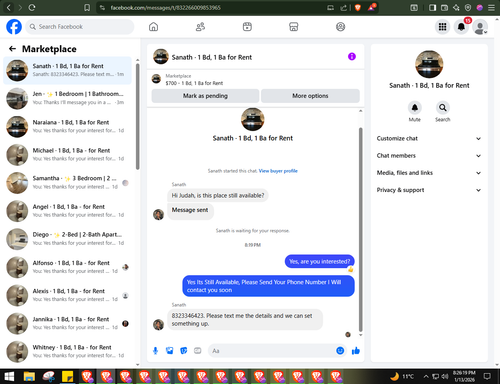500x384 pixels.
Task: Go back with the browser back arrow
Action: point(9,7)
